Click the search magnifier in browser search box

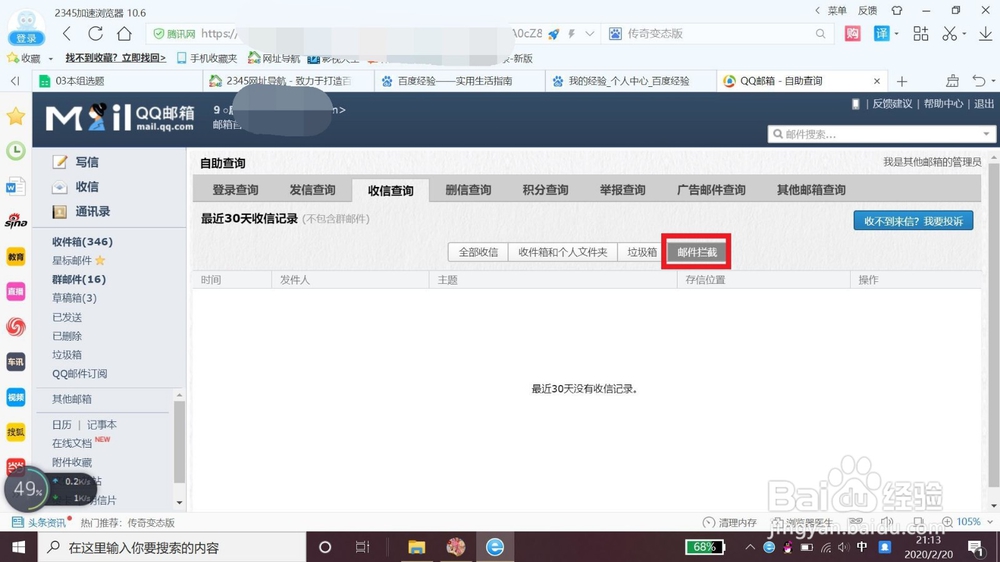point(820,34)
